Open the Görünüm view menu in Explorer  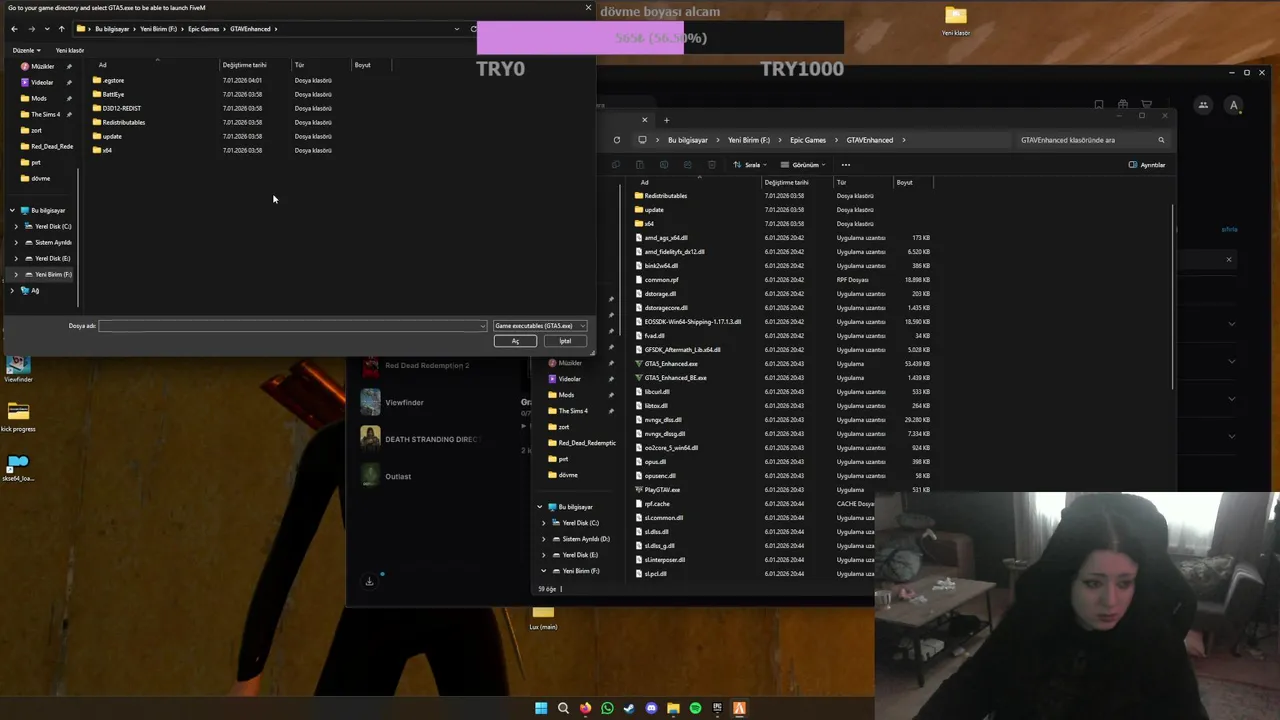(803, 165)
